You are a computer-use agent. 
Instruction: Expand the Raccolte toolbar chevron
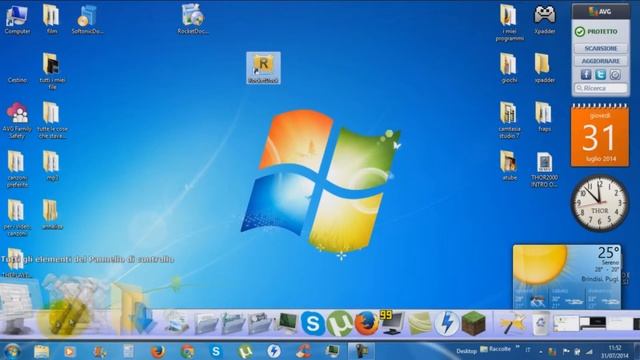(x=517, y=347)
